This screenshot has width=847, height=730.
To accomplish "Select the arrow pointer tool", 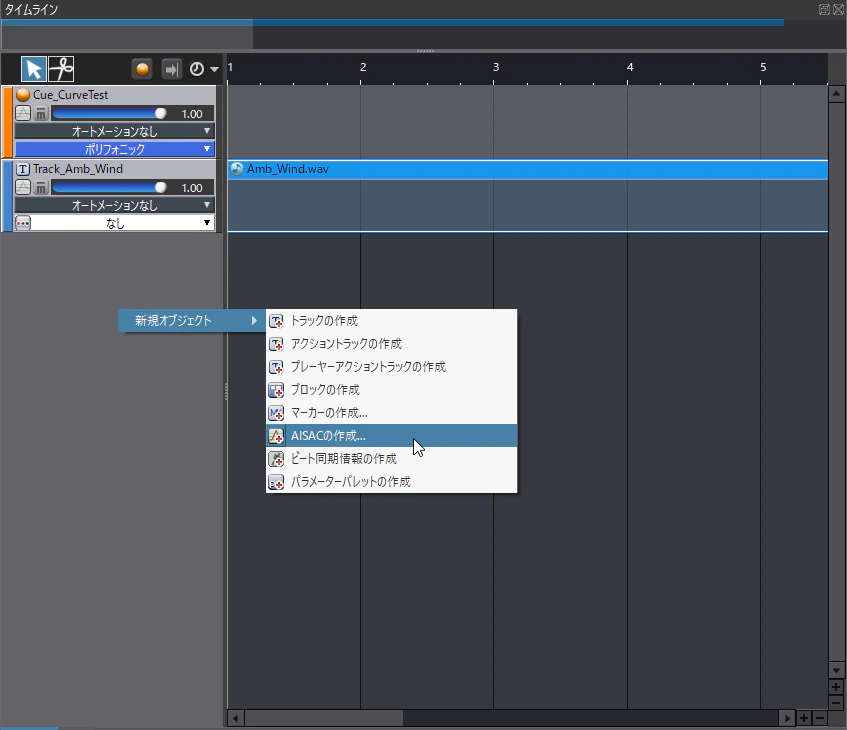I will pos(33,69).
